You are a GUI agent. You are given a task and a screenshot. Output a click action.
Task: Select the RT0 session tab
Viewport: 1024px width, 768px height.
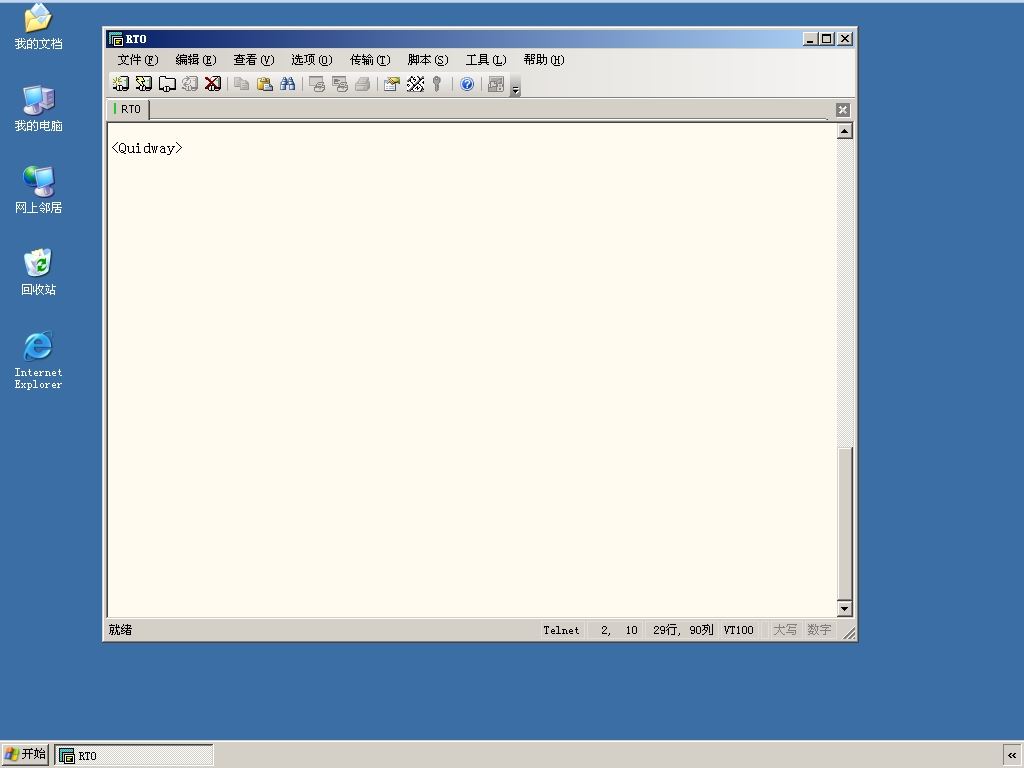(x=128, y=109)
